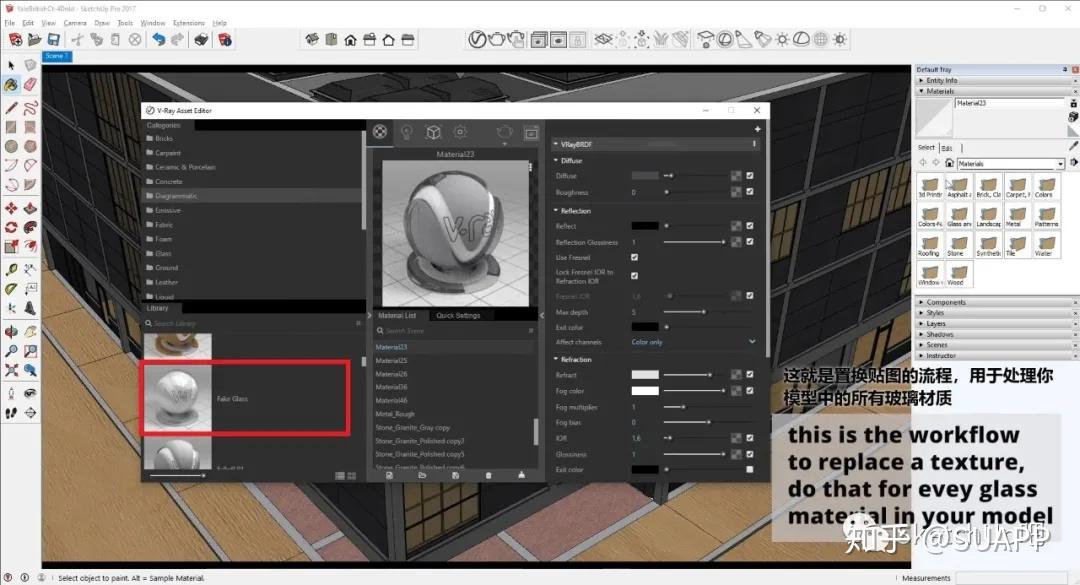Click the Fake Glass material thumbnail
This screenshot has height=585, width=1080.
tap(177, 398)
